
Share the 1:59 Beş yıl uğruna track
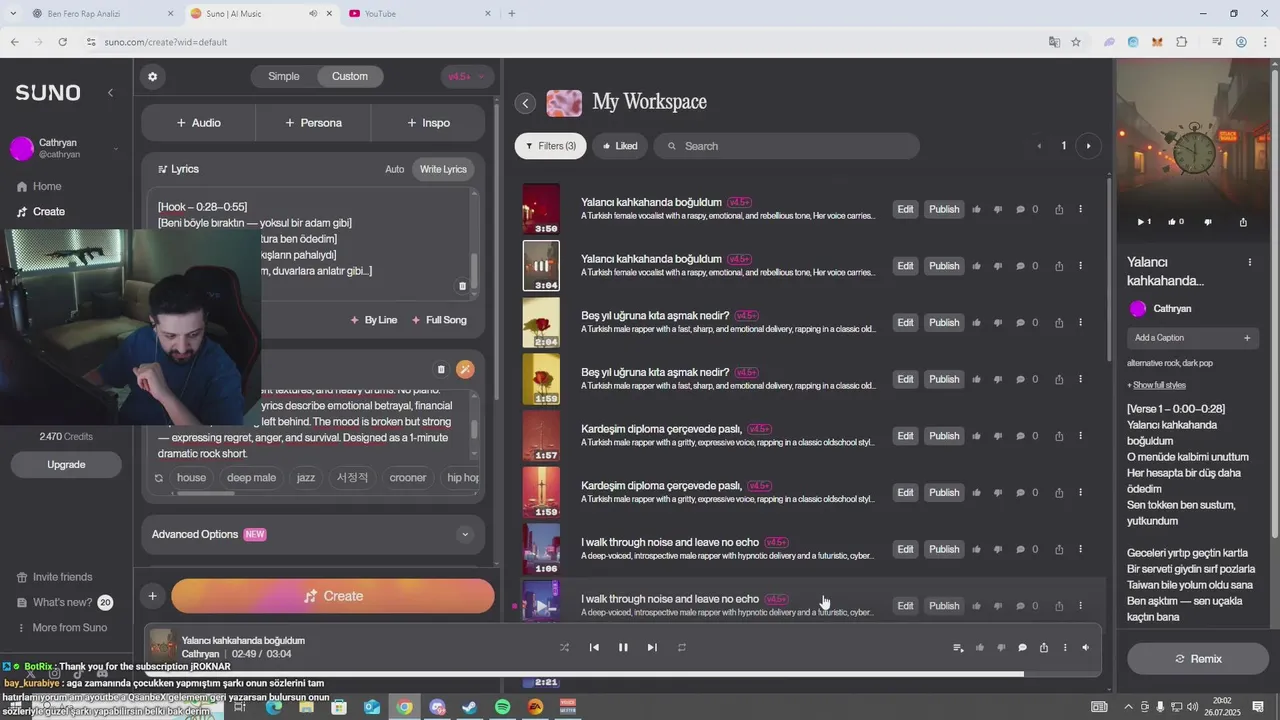[1058, 379]
